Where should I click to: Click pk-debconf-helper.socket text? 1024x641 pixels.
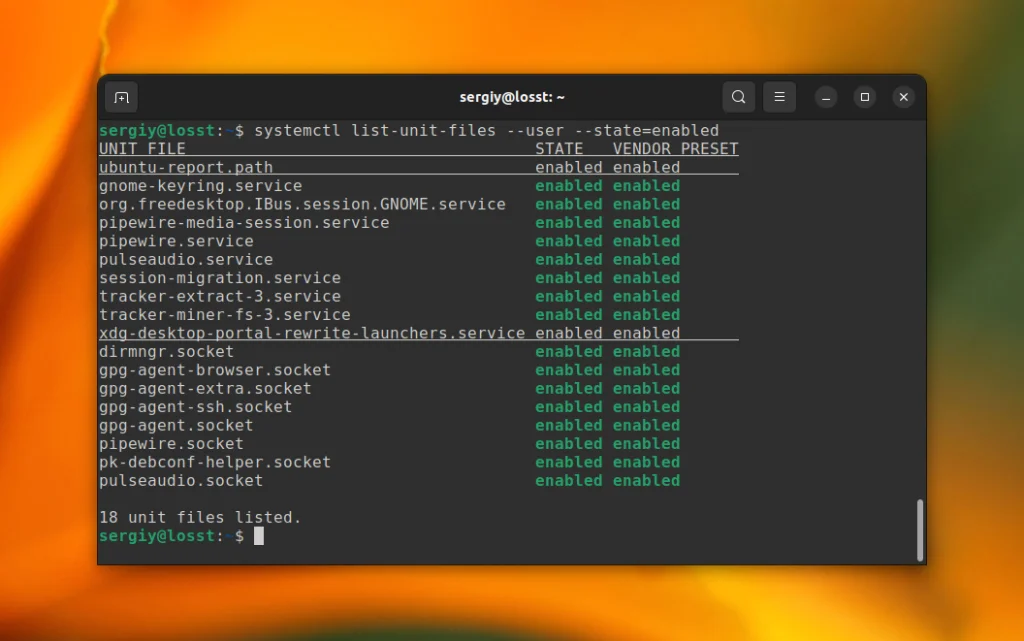pos(215,462)
